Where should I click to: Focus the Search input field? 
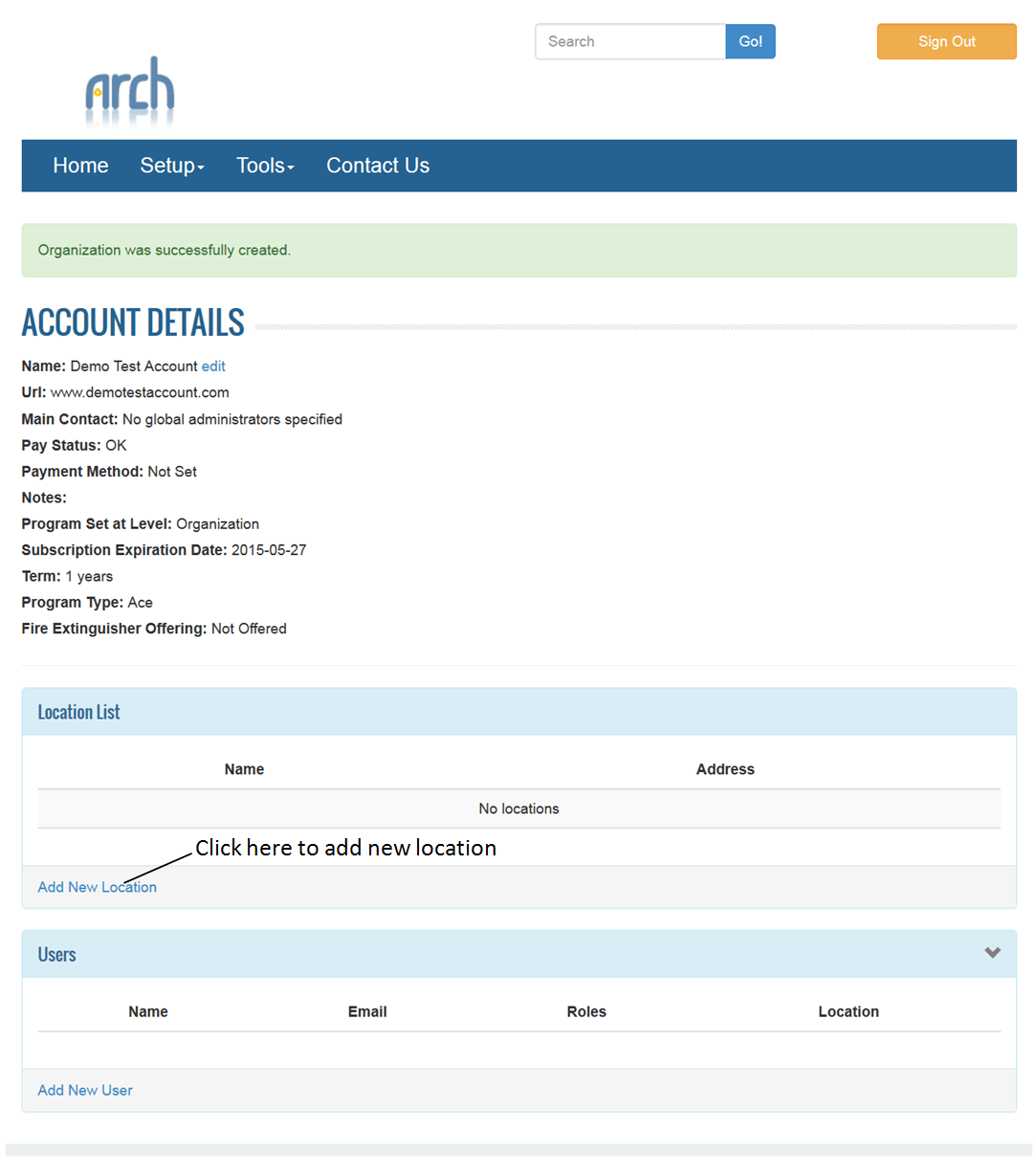click(x=630, y=41)
